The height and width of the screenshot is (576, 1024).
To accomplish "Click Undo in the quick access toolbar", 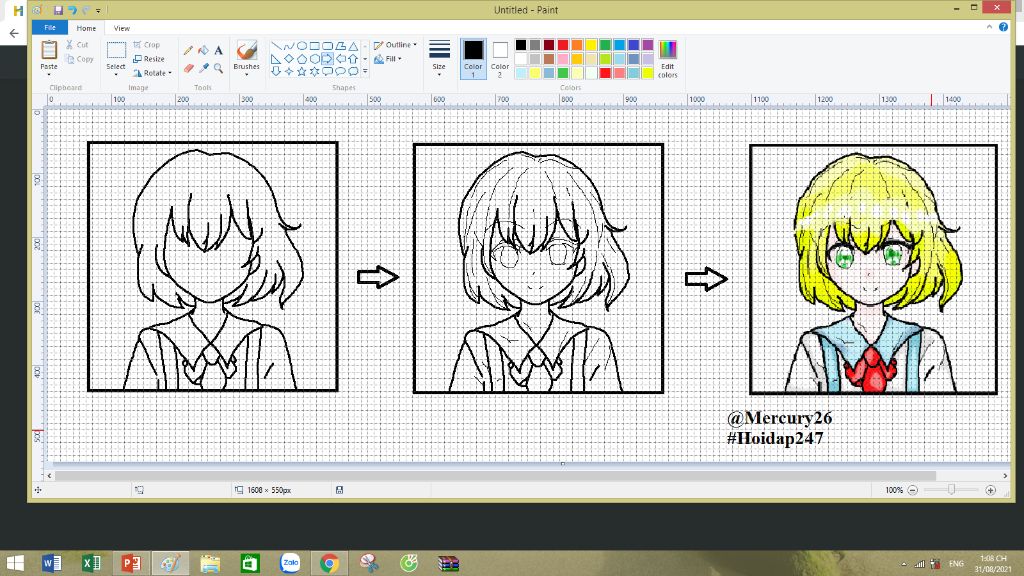I will click(72, 10).
